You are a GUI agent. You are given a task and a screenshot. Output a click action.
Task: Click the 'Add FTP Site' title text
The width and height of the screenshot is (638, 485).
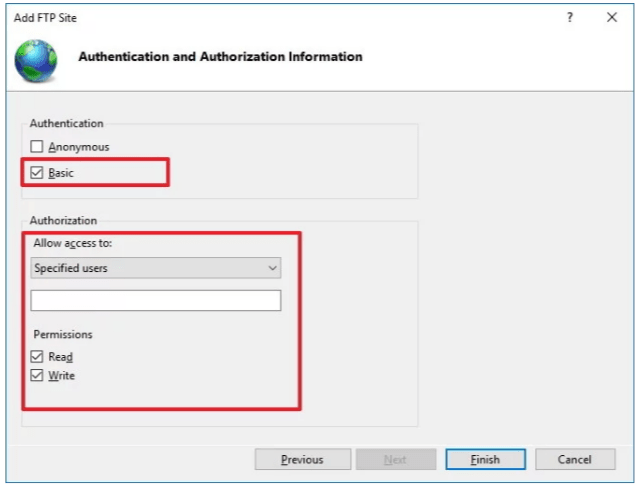click(x=45, y=18)
